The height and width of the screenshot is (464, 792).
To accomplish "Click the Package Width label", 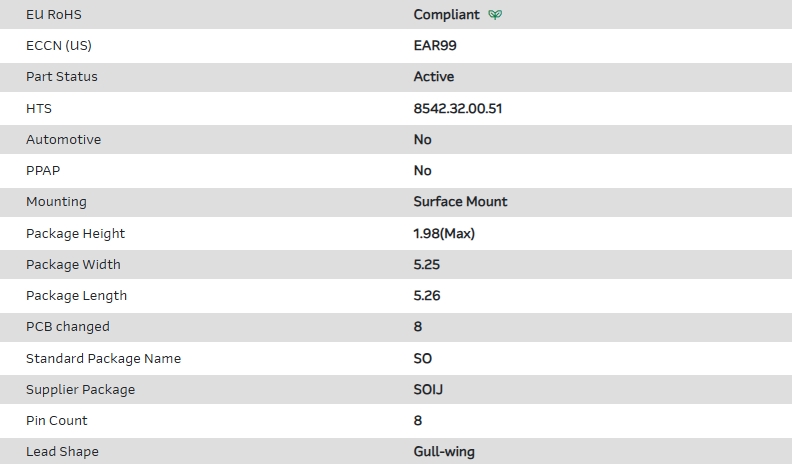I will [x=73, y=265].
